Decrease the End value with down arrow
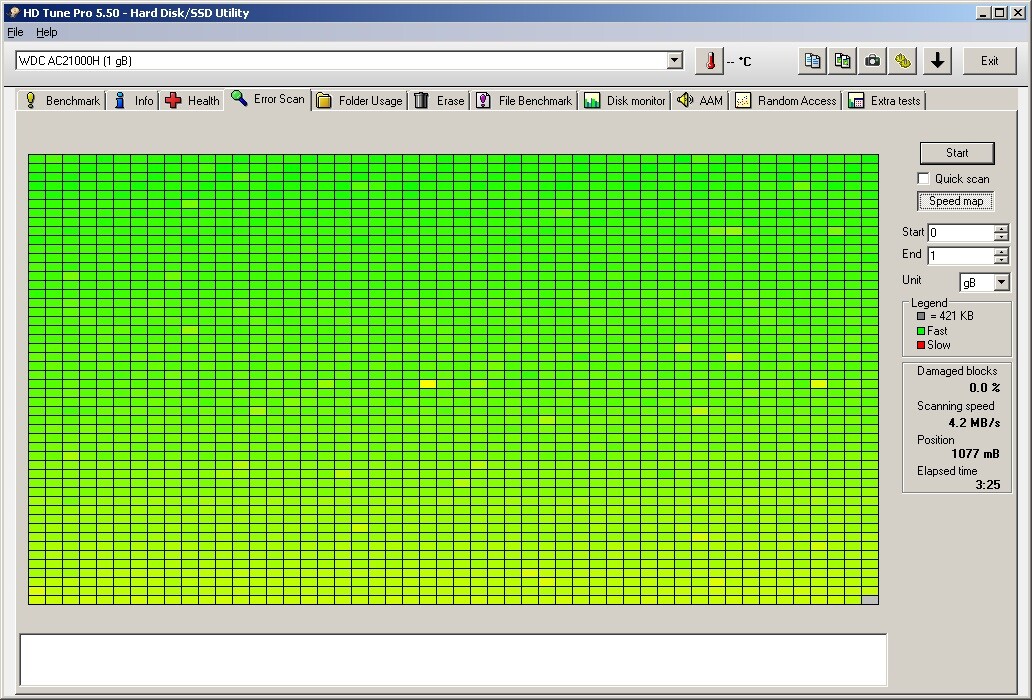This screenshot has width=1032, height=700. [1001, 260]
